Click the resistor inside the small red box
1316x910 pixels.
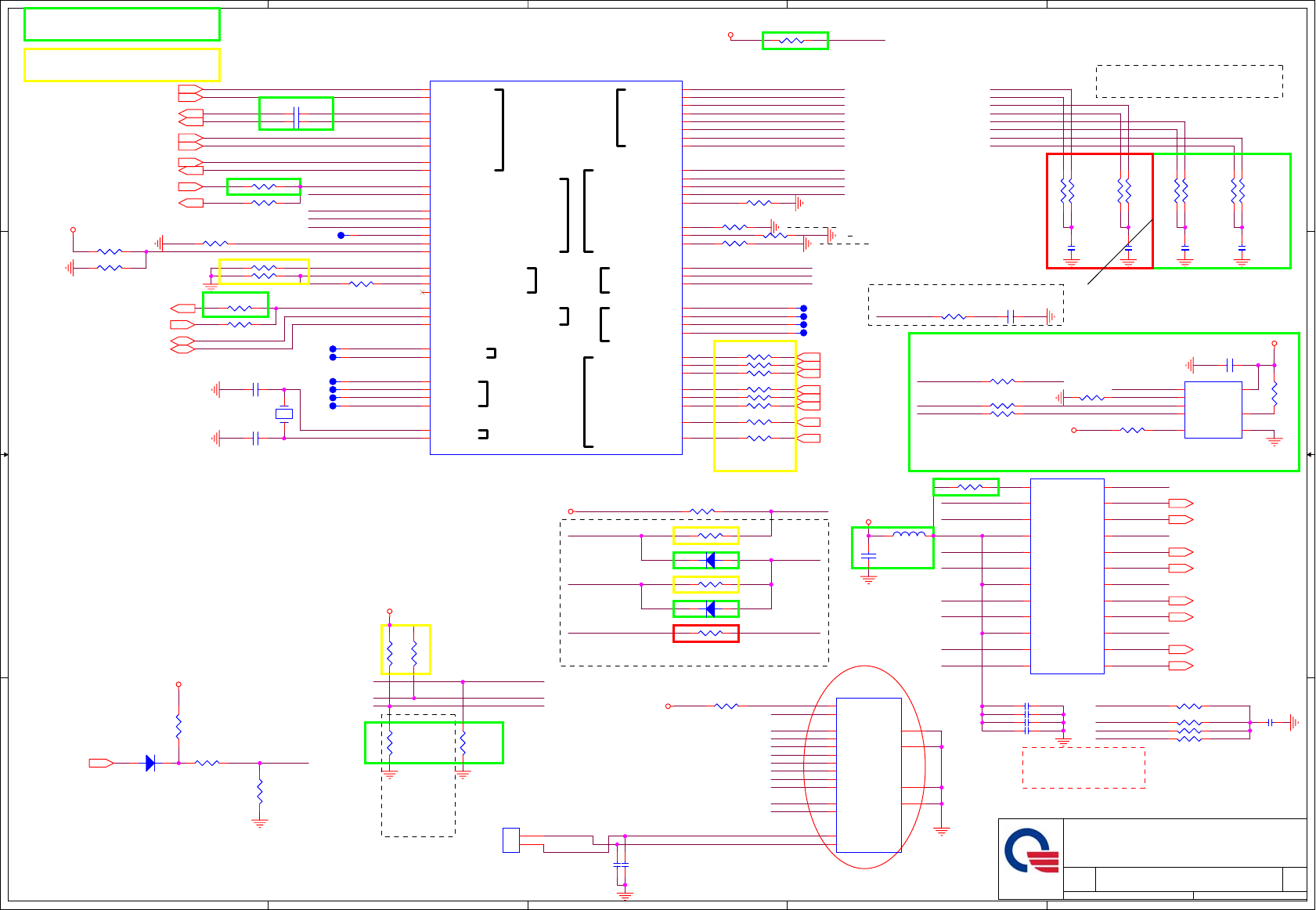710,633
